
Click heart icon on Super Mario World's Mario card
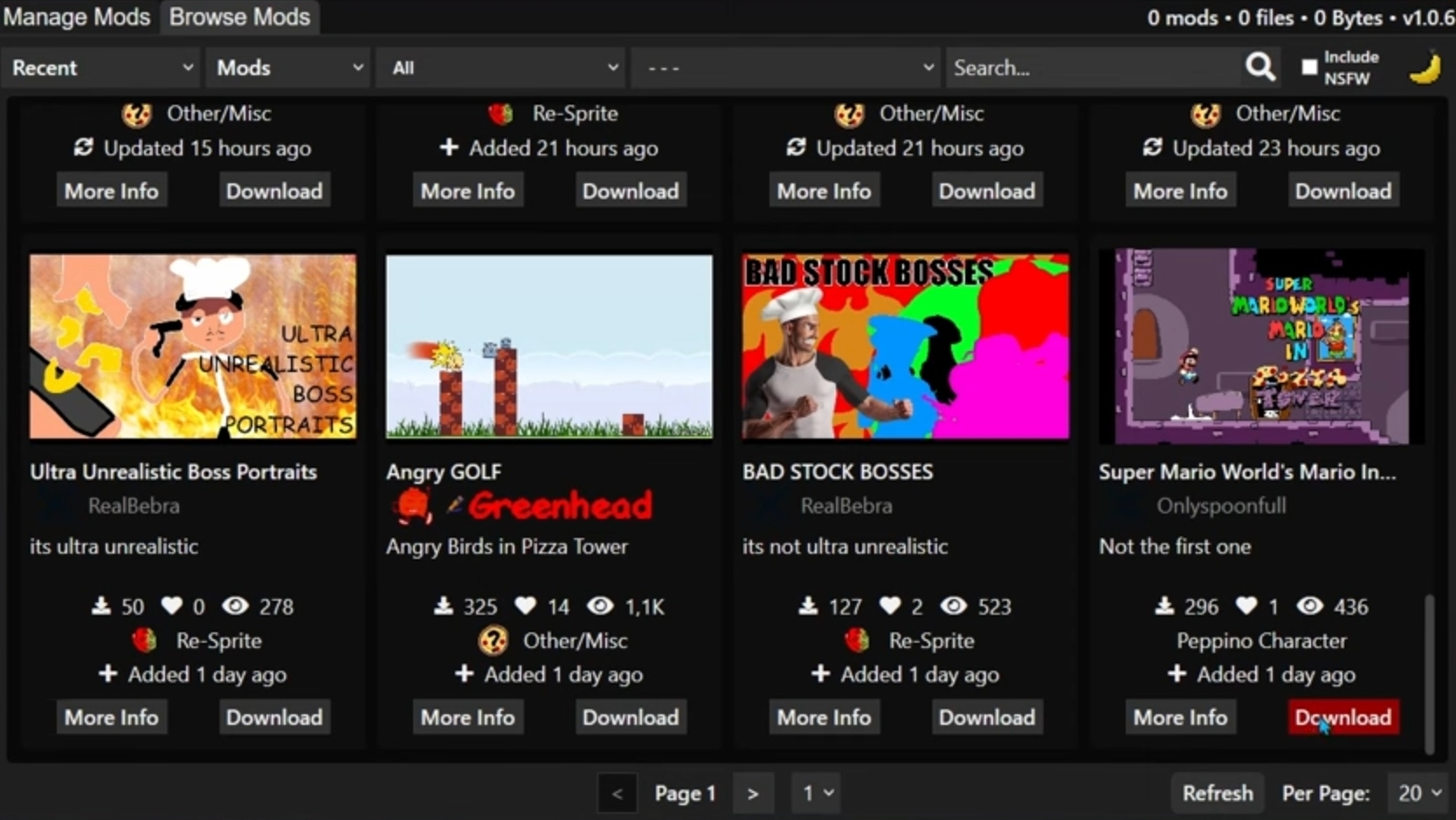(1246, 605)
